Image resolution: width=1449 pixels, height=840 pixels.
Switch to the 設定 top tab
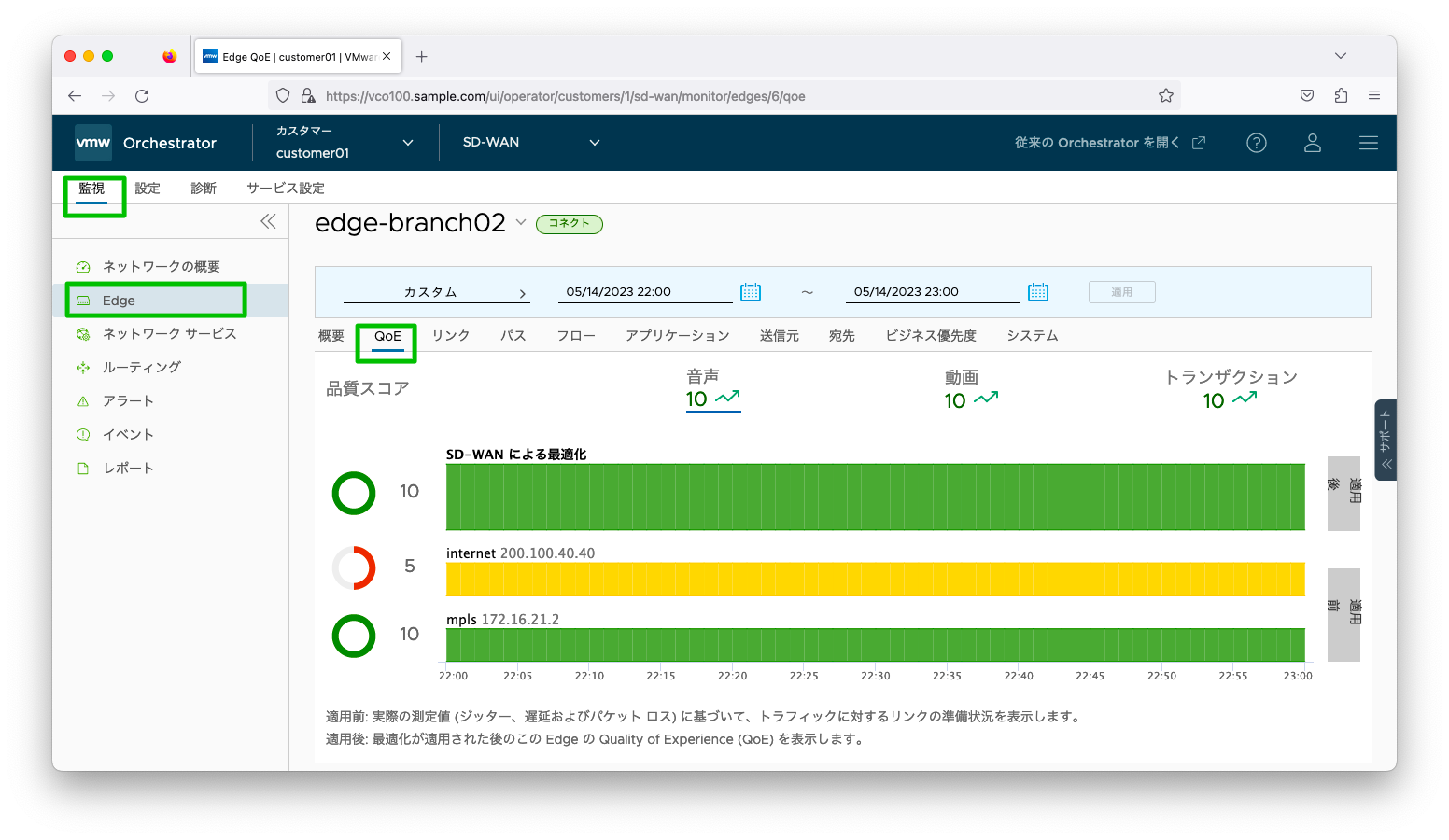148,189
